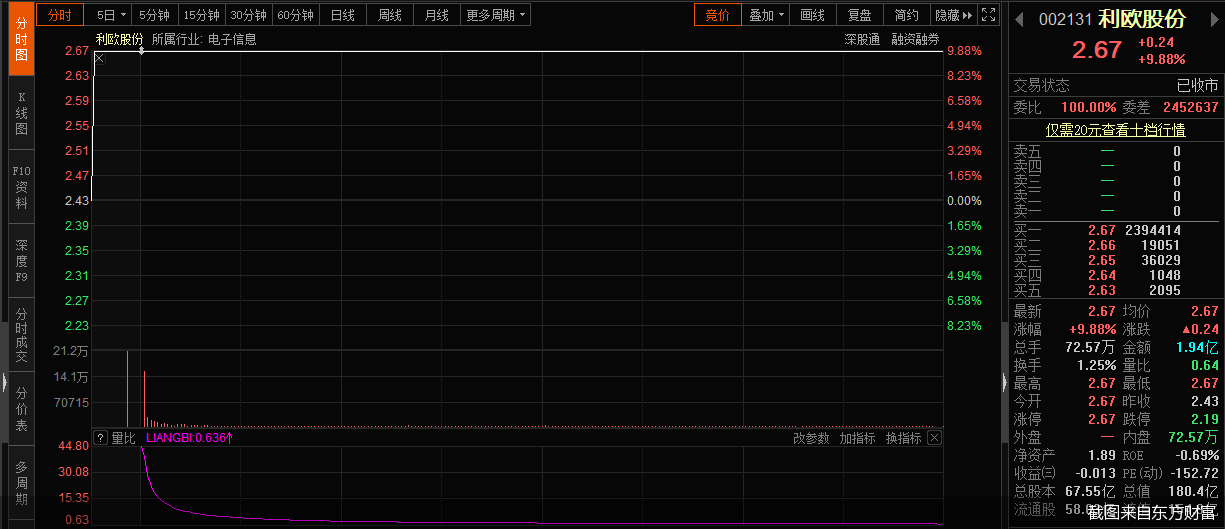This screenshot has width=1225, height=529.
Task: Click the 利欧股份 stock name in chart header
Action: point(119,39)
